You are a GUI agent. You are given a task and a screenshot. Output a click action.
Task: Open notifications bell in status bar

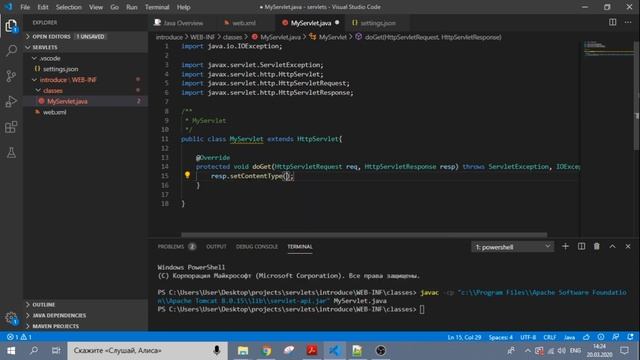click(x=631, y=337)
